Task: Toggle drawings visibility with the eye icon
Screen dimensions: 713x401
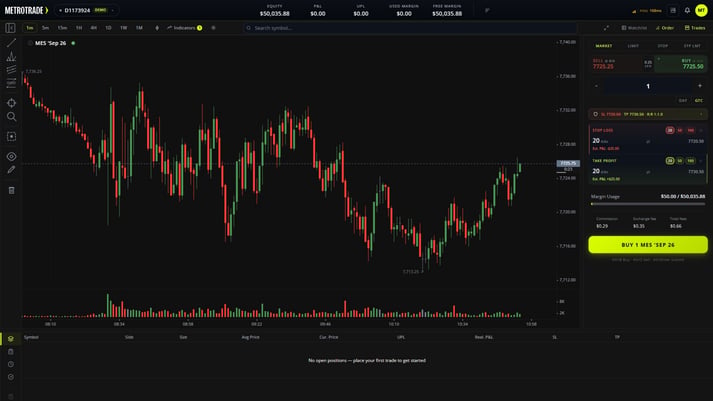Action: click(x=11, y=156)
